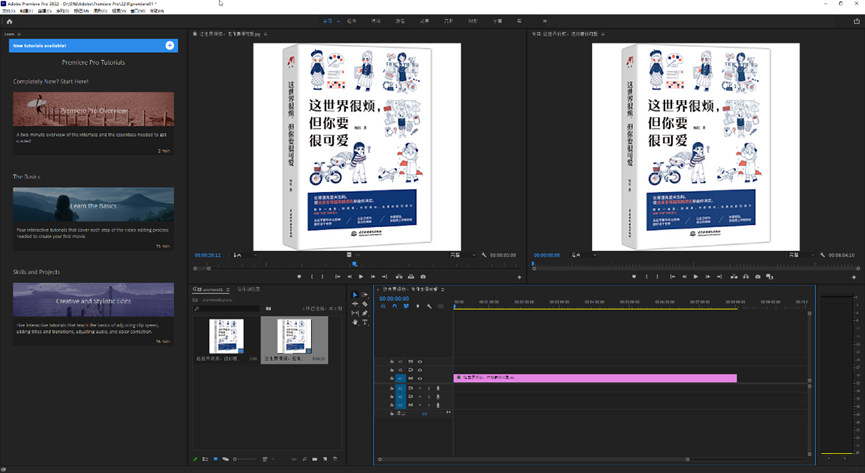Click Mark Out in Source monitor
The width and height of the screenshot is (865, 473).
coord(322,277)
